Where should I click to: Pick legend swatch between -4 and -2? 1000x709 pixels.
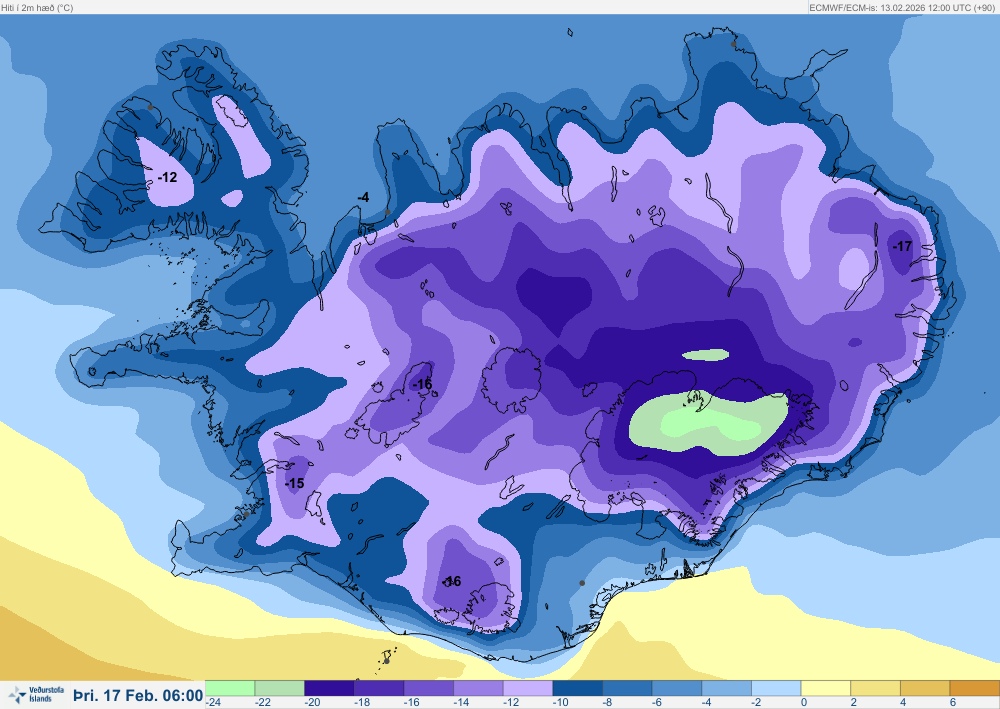726,688
